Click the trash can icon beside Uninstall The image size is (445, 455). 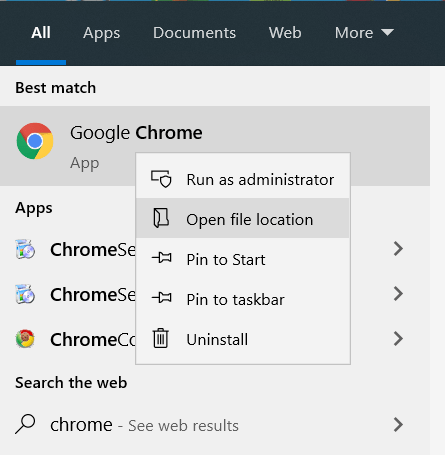[161, 338]
